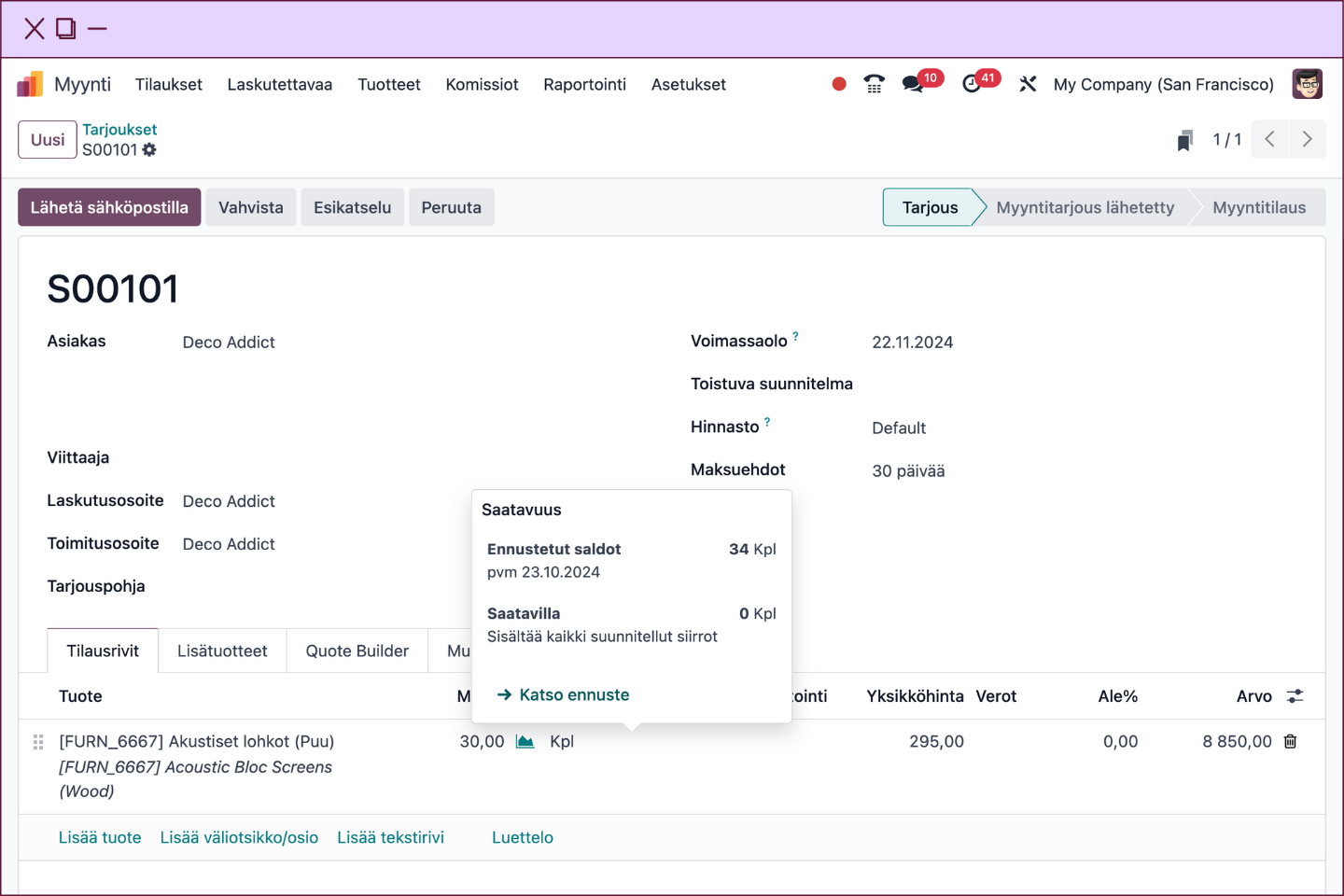Select the Myyntitilaus status stage

[1258, 207]
